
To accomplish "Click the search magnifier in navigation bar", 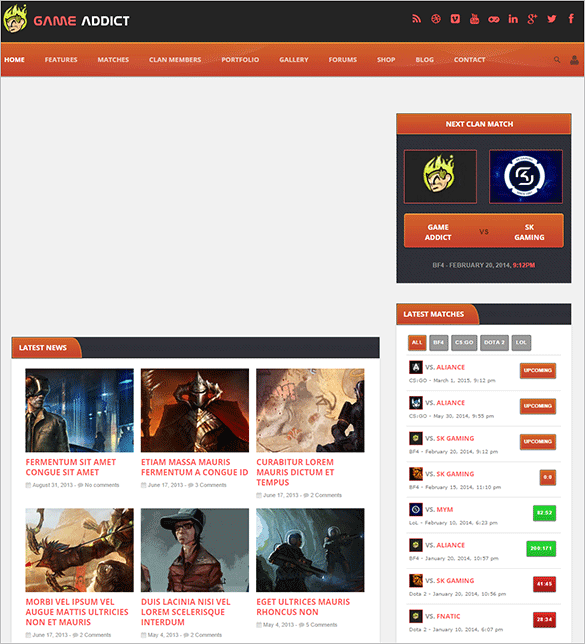I will [557, 60].
